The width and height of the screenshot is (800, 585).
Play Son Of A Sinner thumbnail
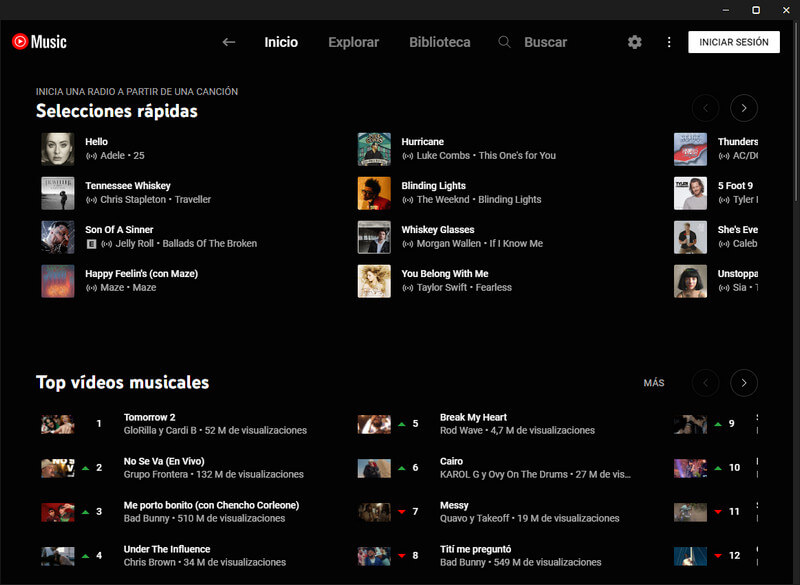pyautogui.click(x=58, y=237)
